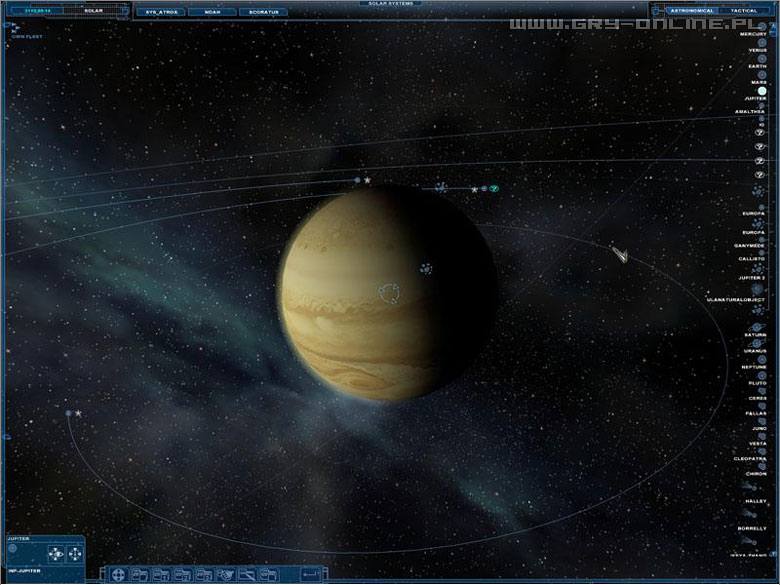Switch to Tactical view mode
The width and height of the screenshot is (780, 585).
point(744,11)
